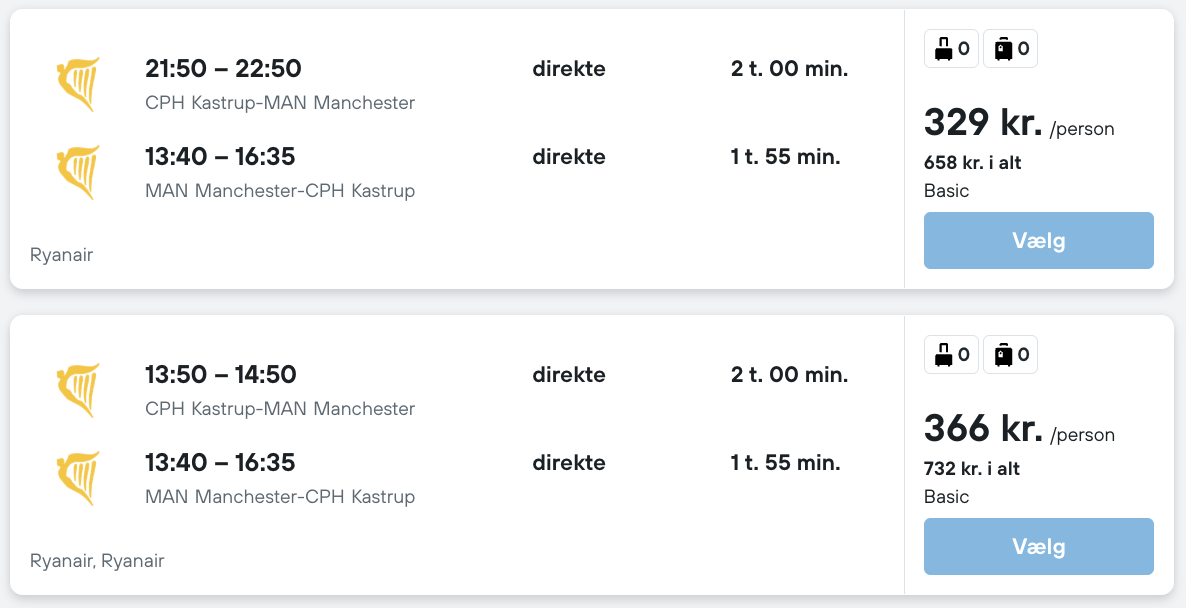Screen dimensions: 1186x608
Task: Click Ryanair logo beside the 13:50 departure
Action: pyautogui.click(x=78, y=390)
